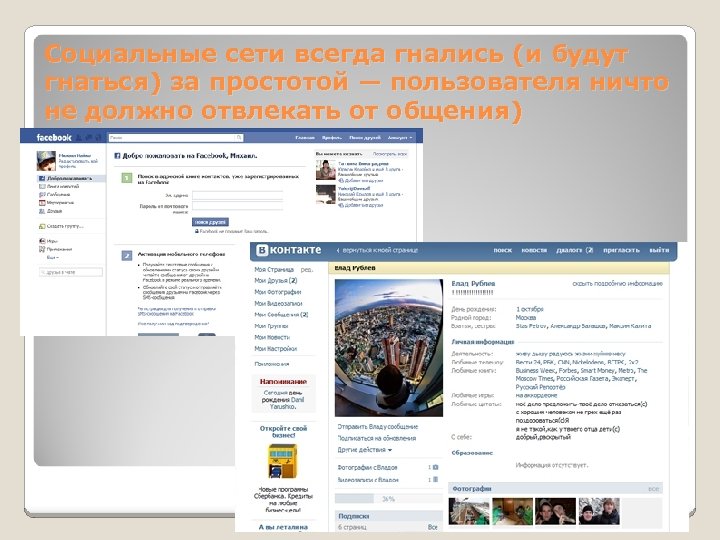The image size is (720, 540).
Task: Add second suggested person as friend
Action: point(361,206)
